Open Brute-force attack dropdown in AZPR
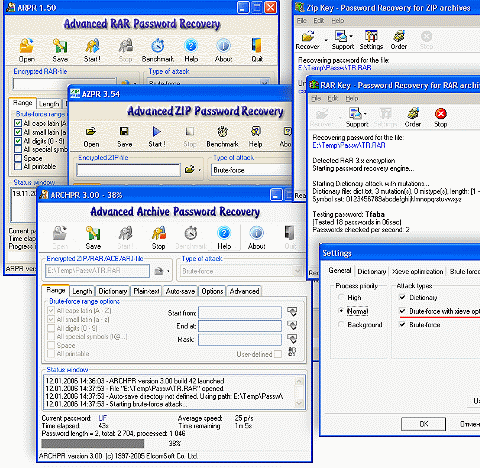The image size is (480, 468). (252, 170)
